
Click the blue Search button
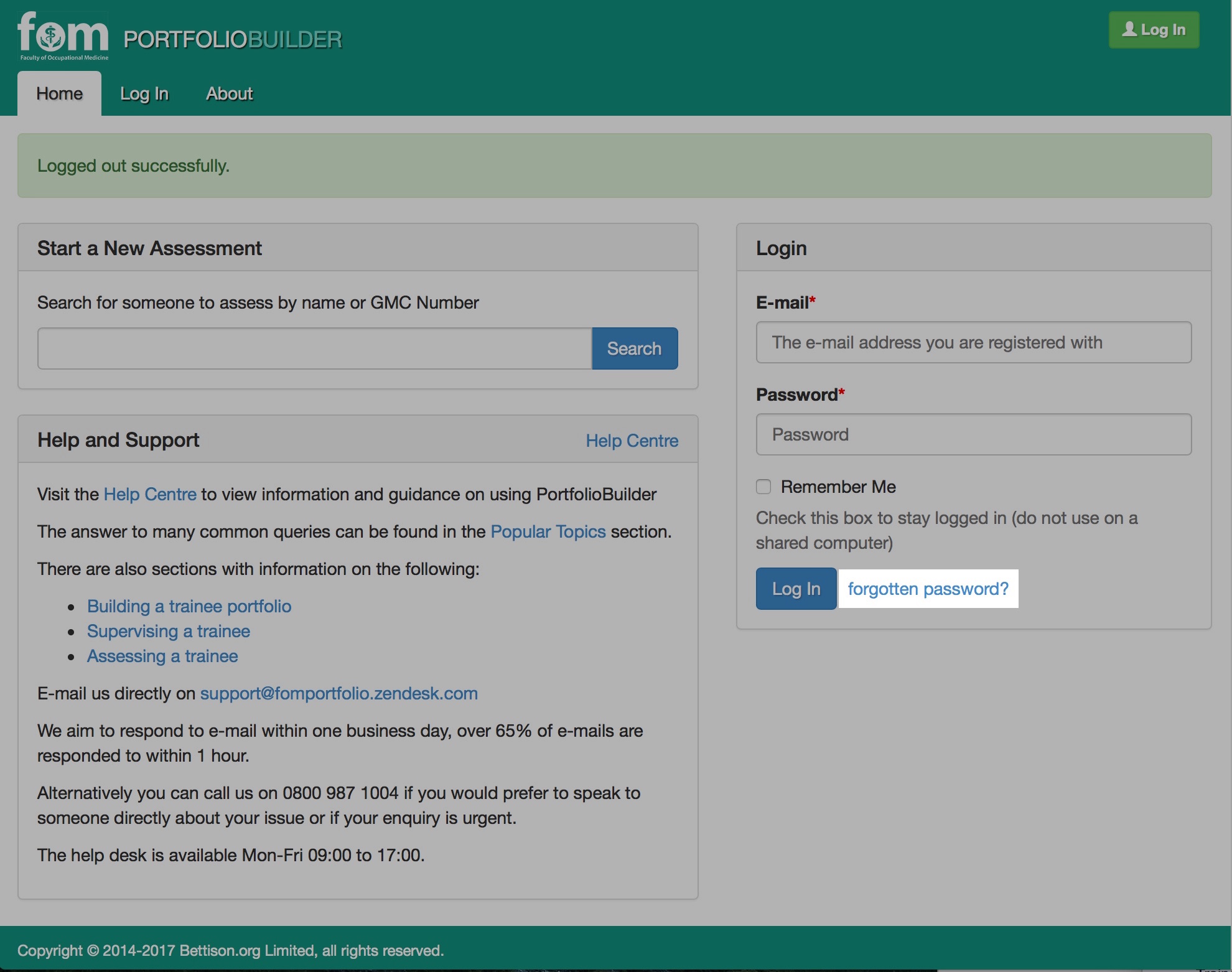coord(635,348)
